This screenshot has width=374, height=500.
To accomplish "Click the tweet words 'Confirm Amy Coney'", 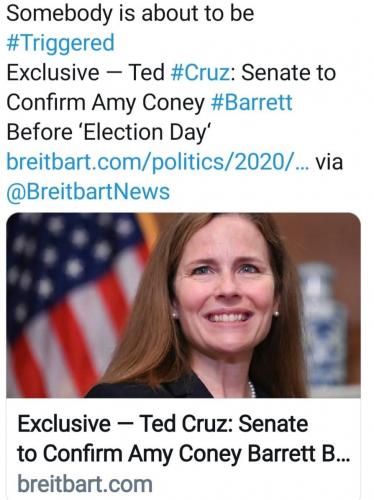I will click(x=105, y=102).
